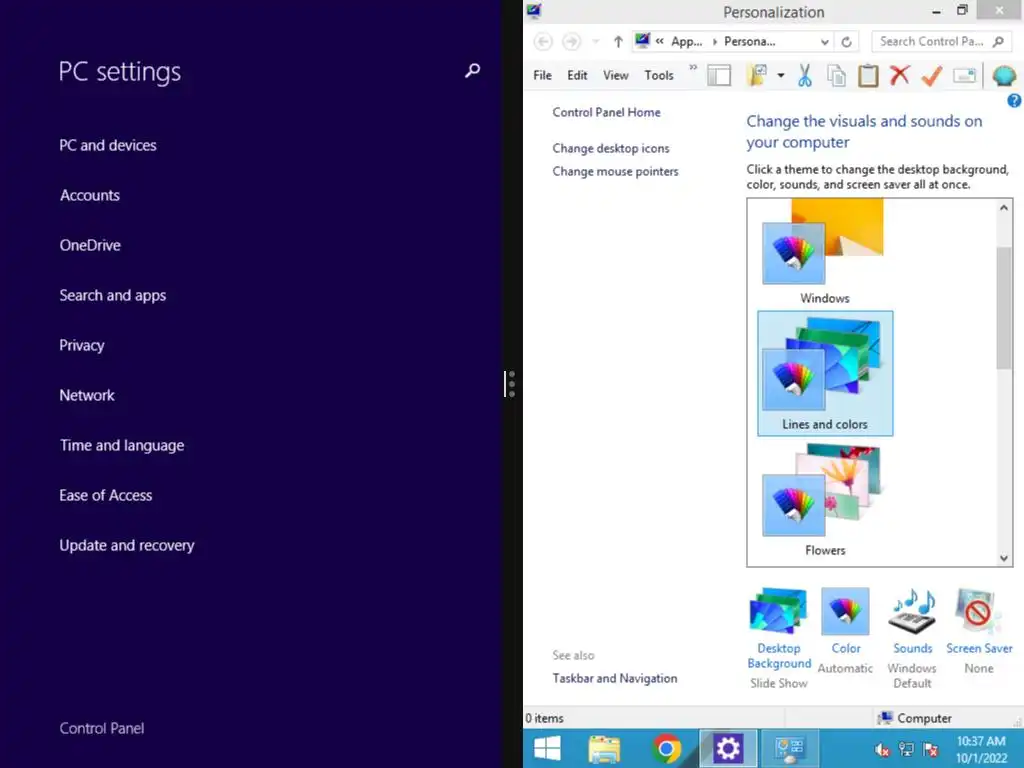Click the Windows Start button on taskbar
Screen dimensions: 1024x768
click(x=547, y=748)
